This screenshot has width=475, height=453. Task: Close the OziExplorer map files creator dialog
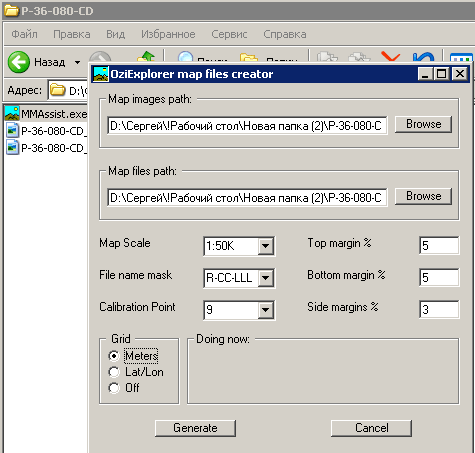tap(460, 74)
